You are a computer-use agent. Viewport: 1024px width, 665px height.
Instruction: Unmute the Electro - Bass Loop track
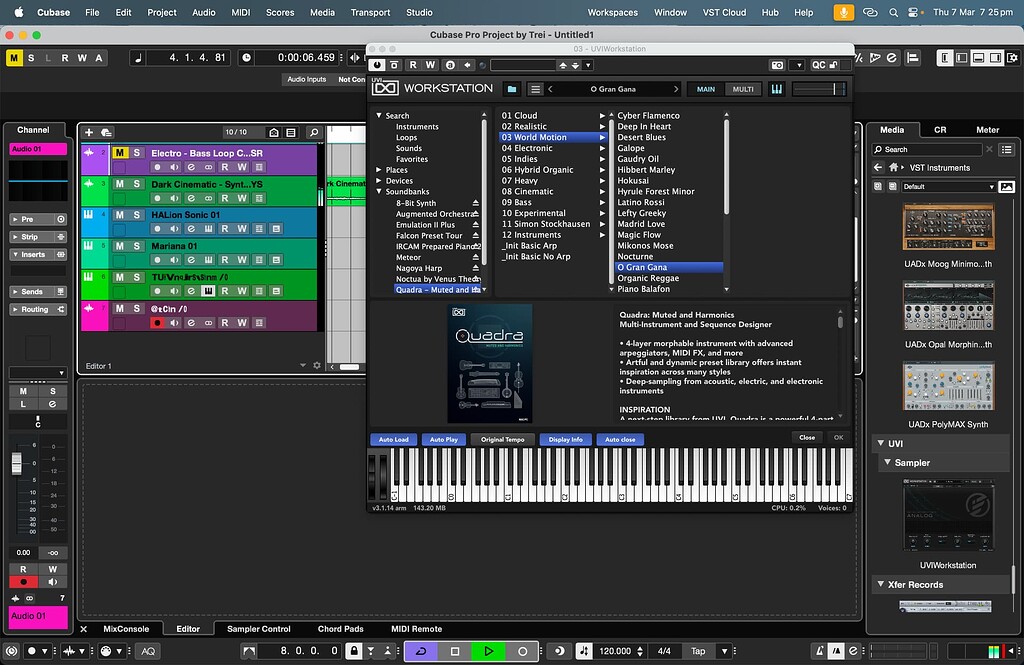(120, 153)
